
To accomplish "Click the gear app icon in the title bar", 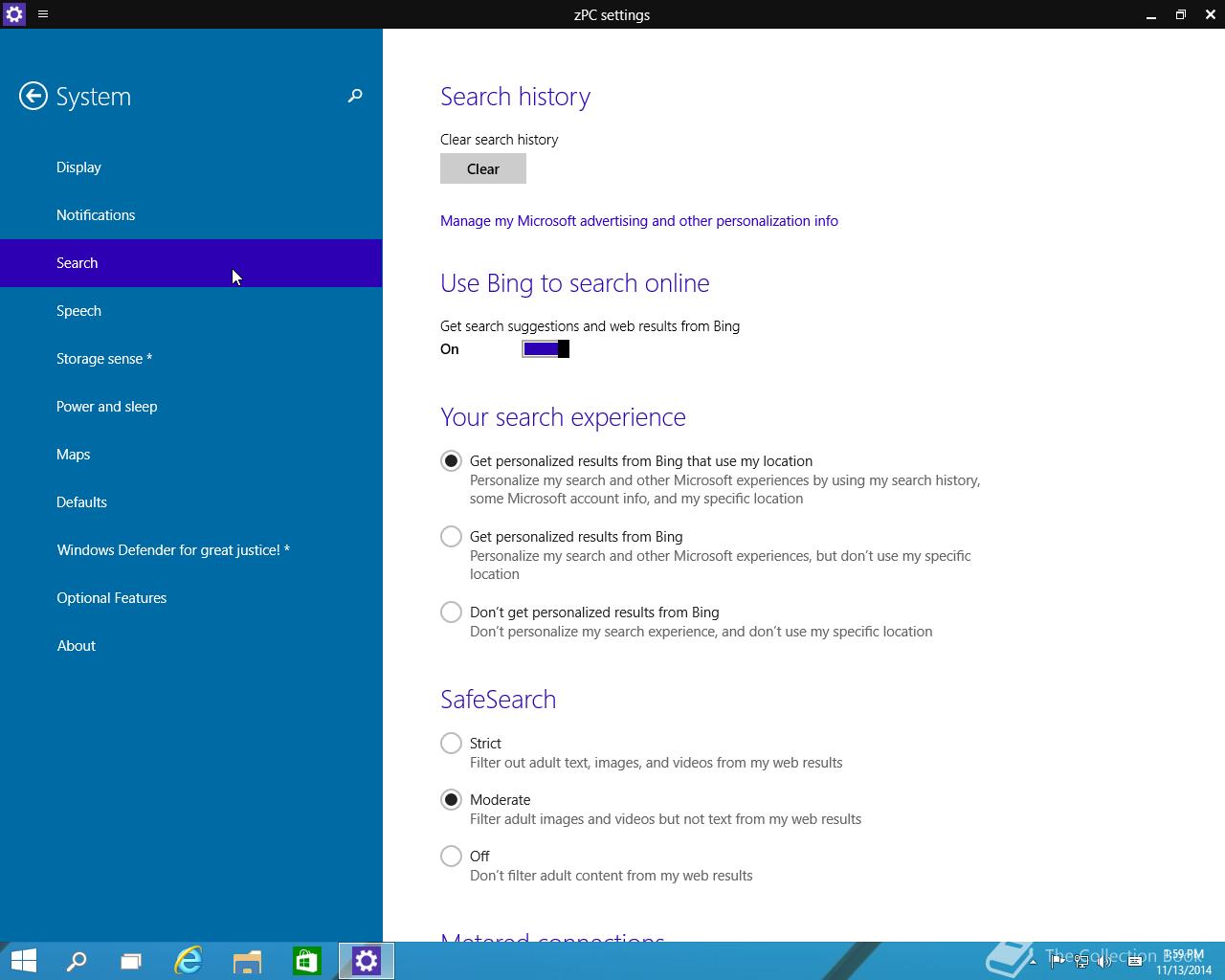I will coord(14,14).
